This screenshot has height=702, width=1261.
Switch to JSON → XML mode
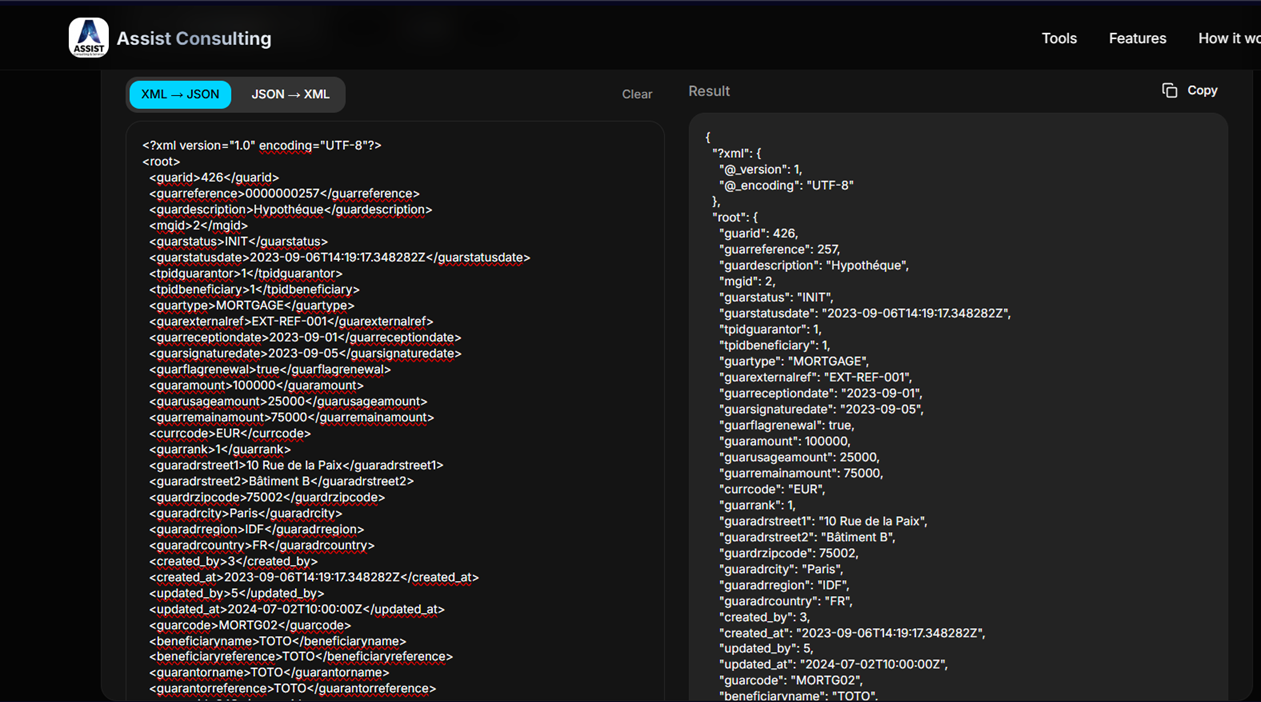(290, 94)
